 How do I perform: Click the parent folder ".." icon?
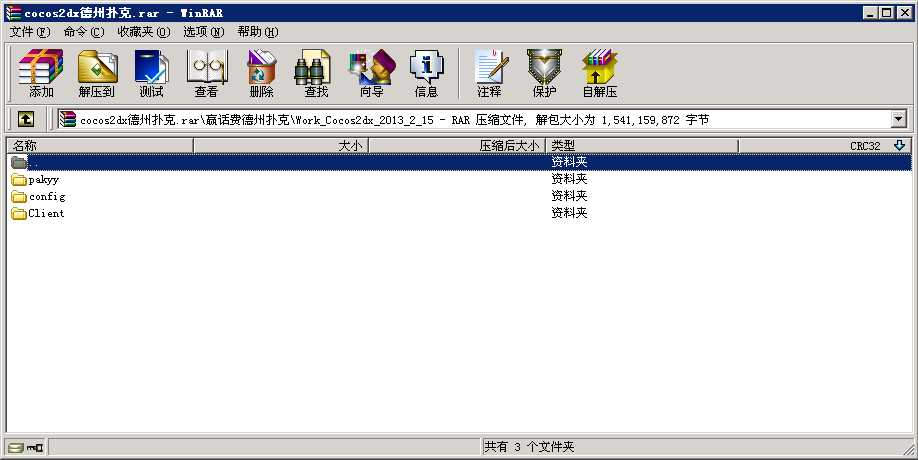(x=19, y=163)
